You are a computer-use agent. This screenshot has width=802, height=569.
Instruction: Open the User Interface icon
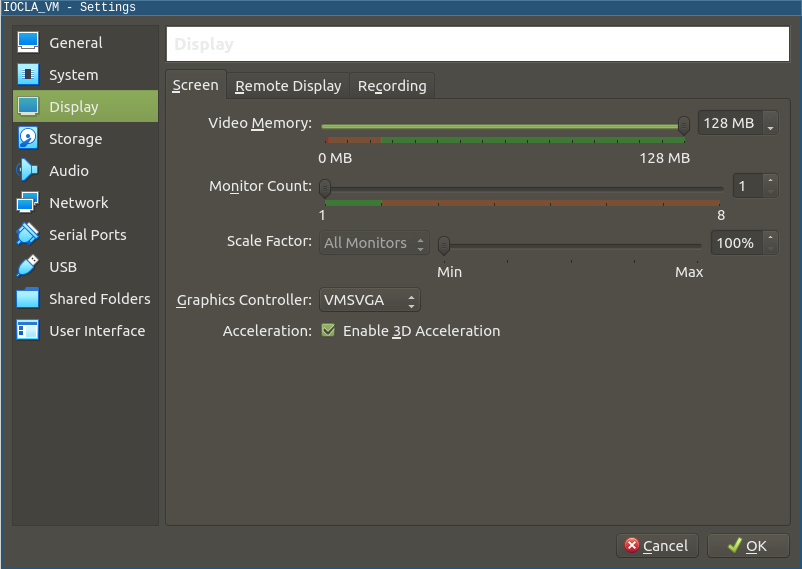pos(28,331)
